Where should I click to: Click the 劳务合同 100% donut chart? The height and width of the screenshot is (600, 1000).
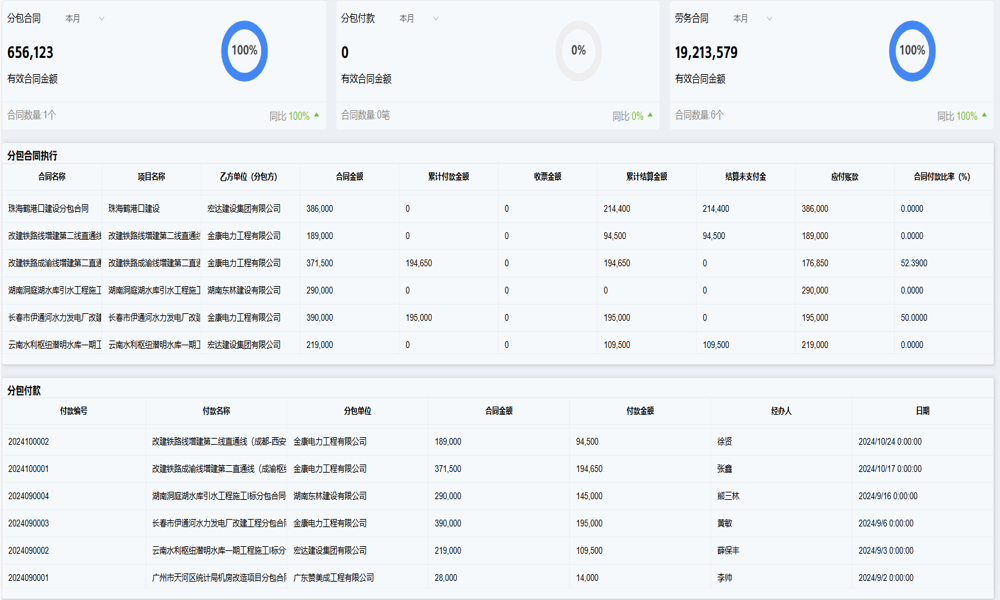point(912,51)
